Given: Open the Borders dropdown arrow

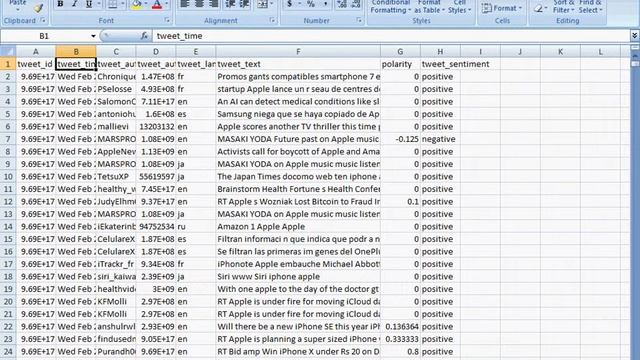Looking at the screenshot, I should 122,4.
